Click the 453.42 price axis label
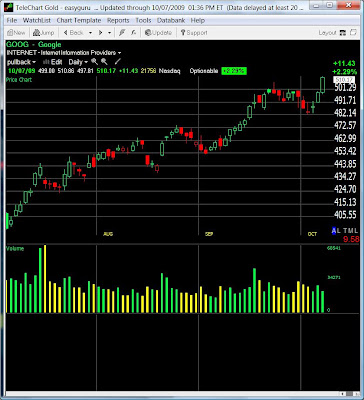The image size is (364, 400). 345,151
